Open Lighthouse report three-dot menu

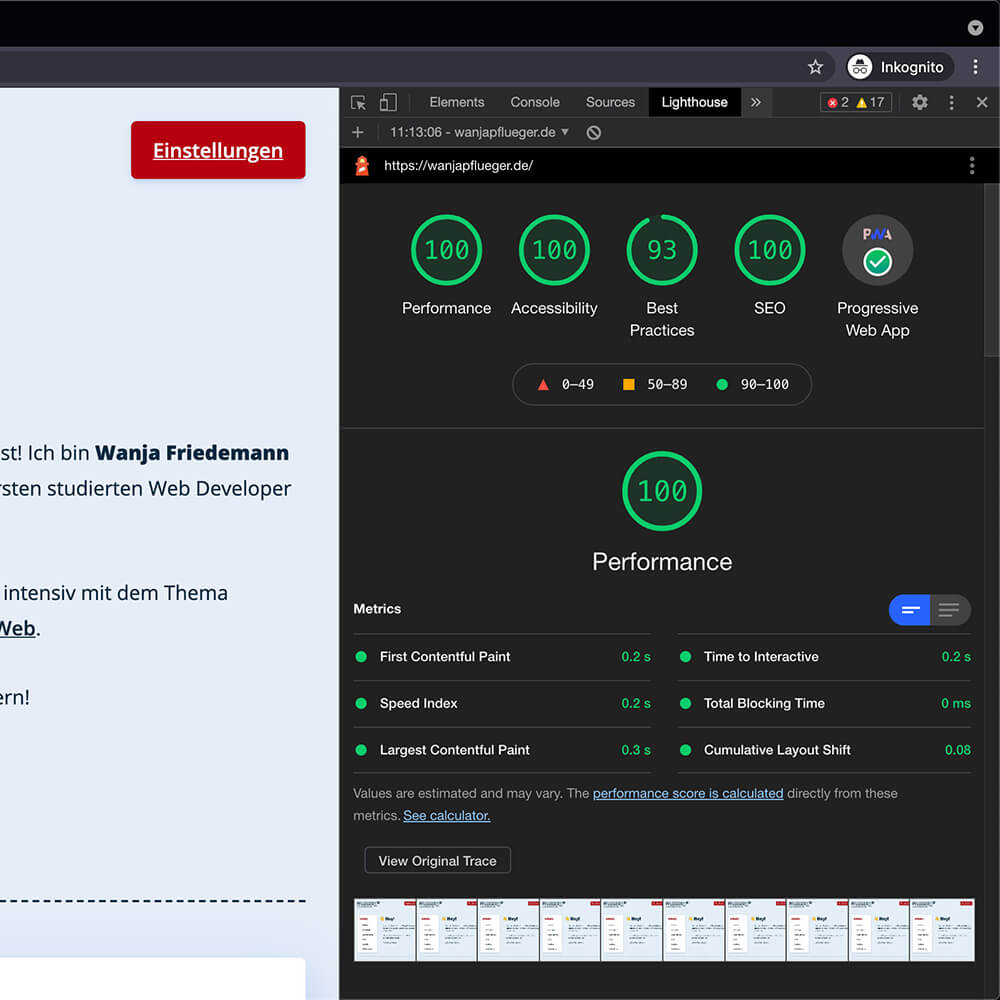click(971, 166)
